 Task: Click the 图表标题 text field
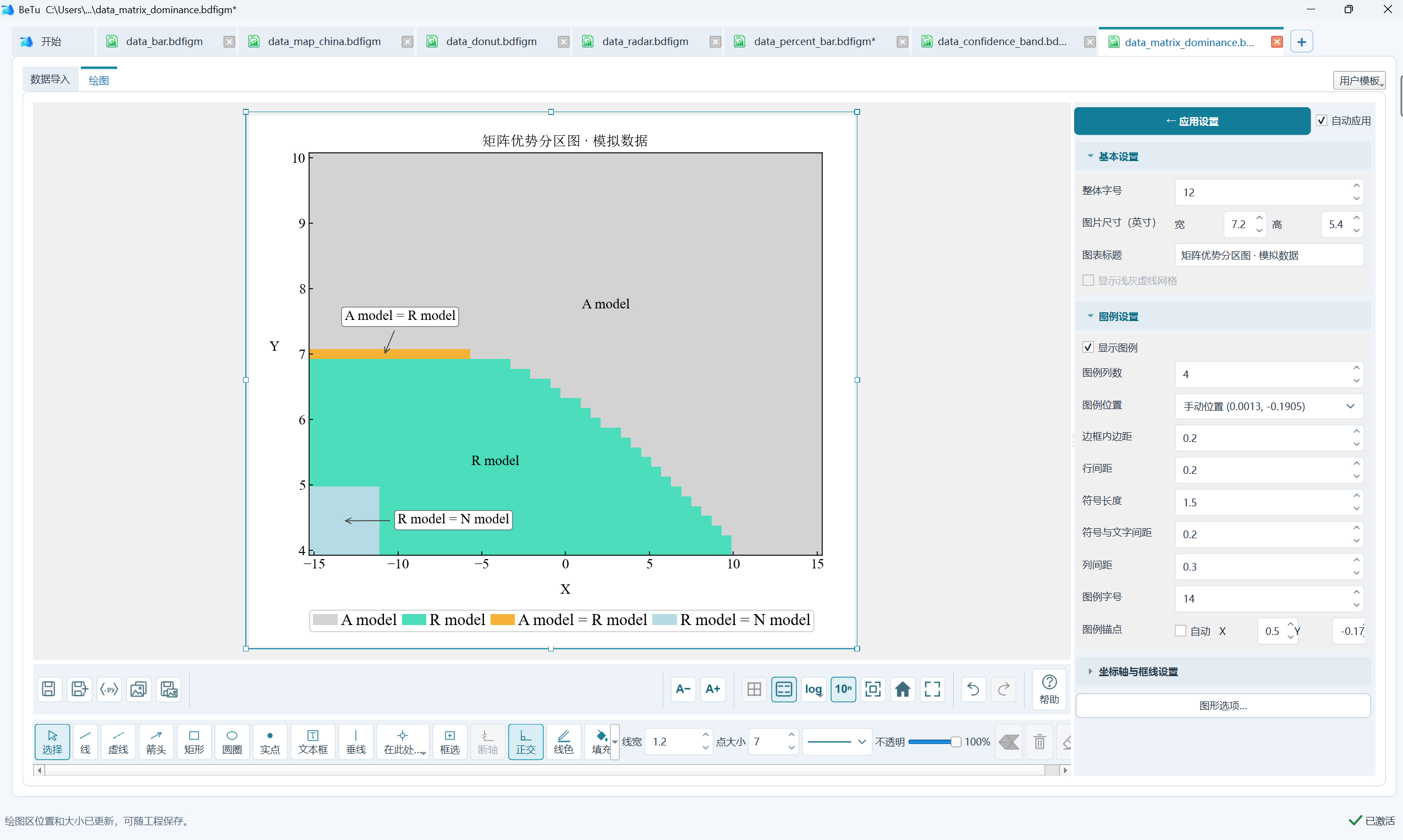pyautogui.click(x=1269, y=255)
